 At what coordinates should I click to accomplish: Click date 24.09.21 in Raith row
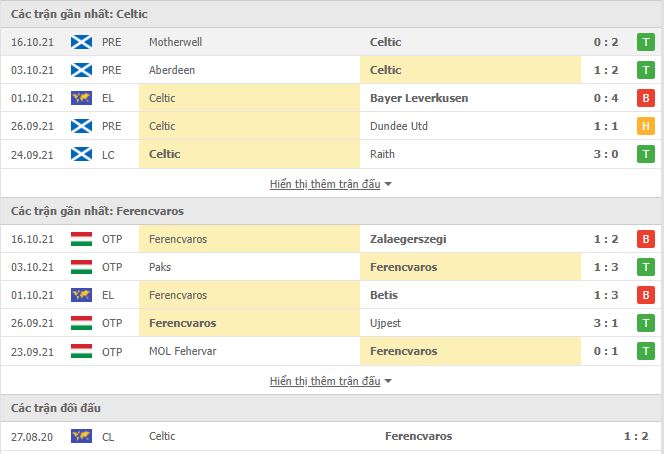click(32, 155)
